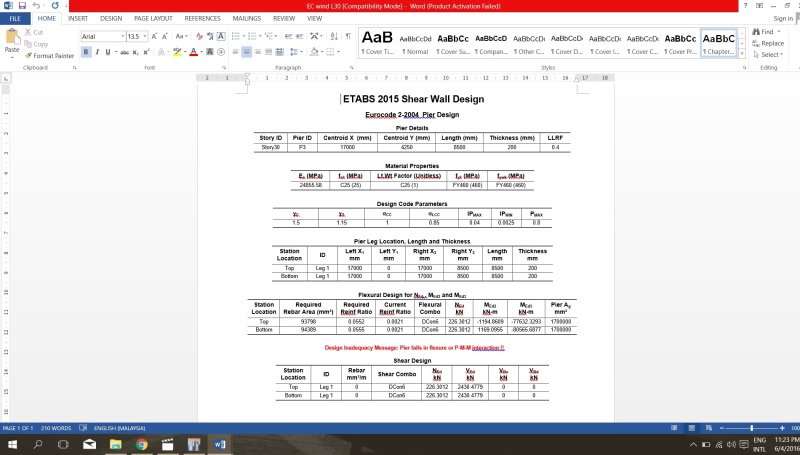Image resolution: width=800 pixels, height=455 pixels.
Task: Shrink font size with the smaller A icon
Action: click(x=165, y=36)
